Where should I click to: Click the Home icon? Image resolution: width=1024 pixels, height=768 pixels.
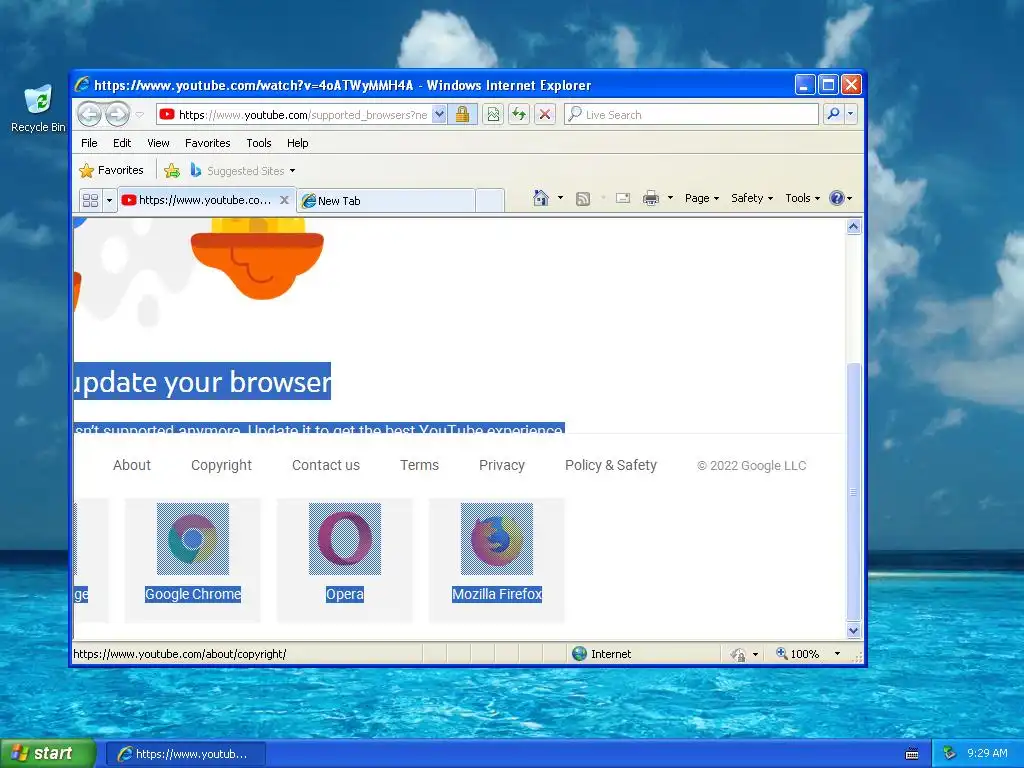(541, 198)
